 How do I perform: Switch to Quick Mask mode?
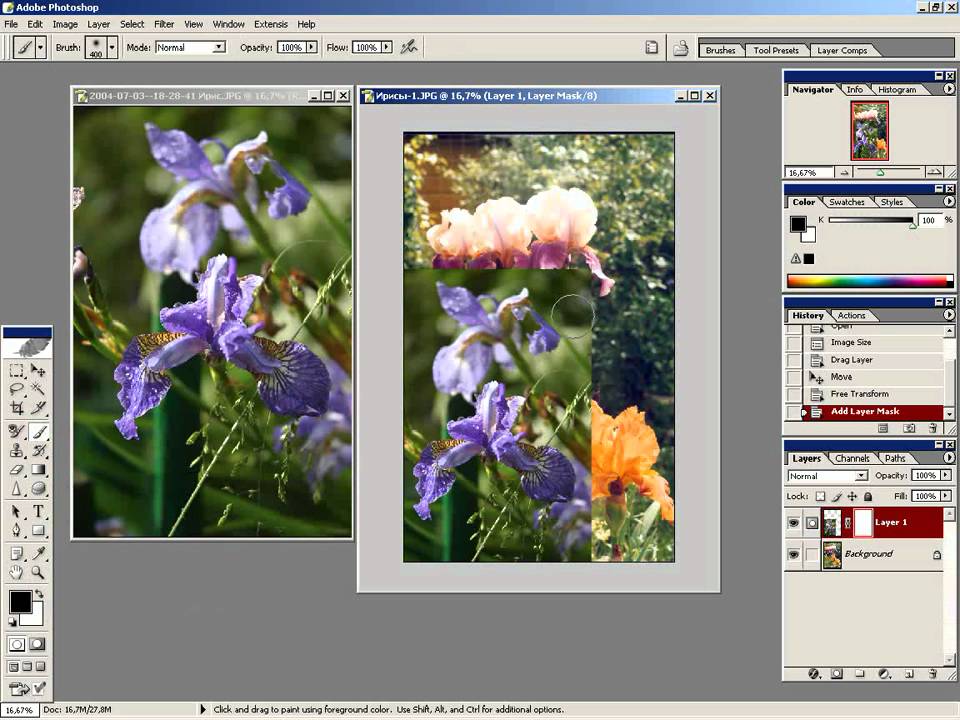point(37,644)
